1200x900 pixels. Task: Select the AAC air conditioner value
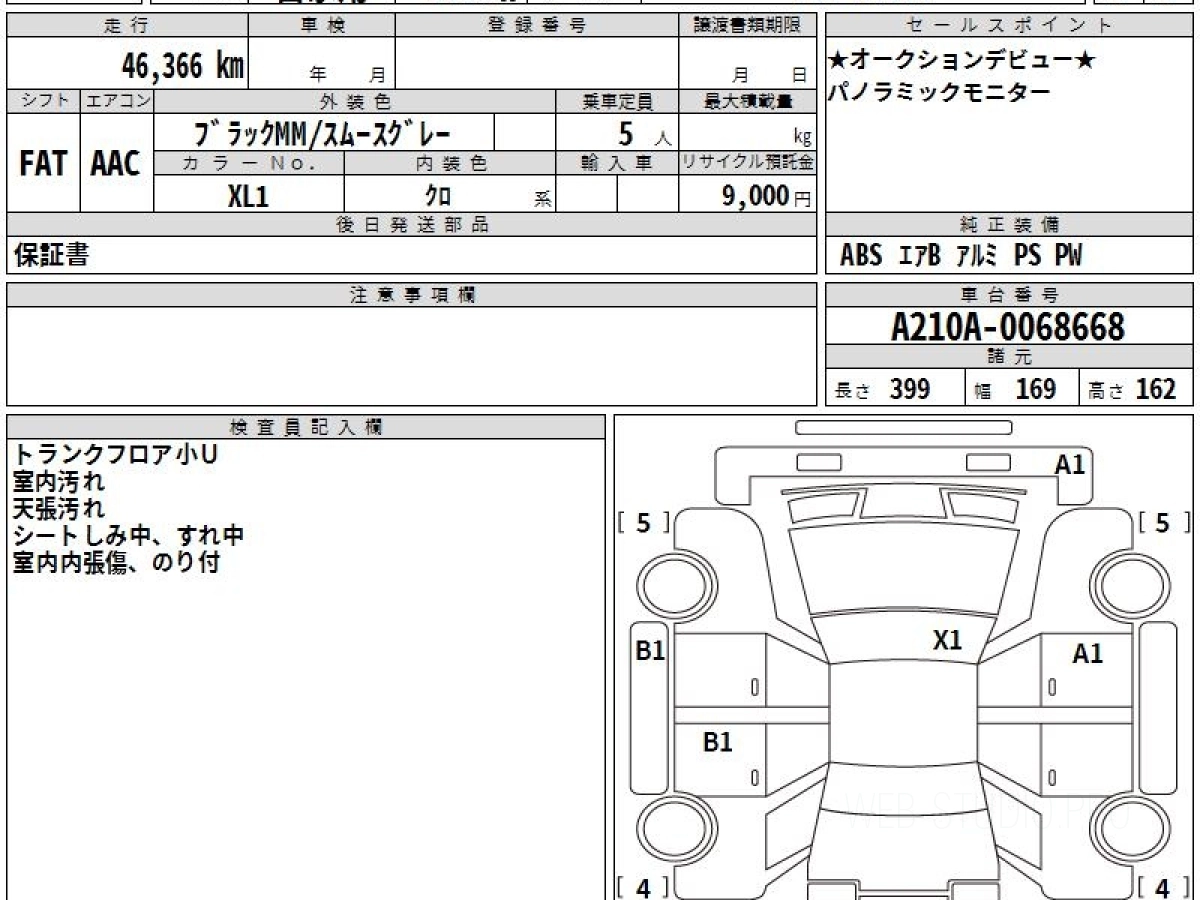tap(116, 164)
